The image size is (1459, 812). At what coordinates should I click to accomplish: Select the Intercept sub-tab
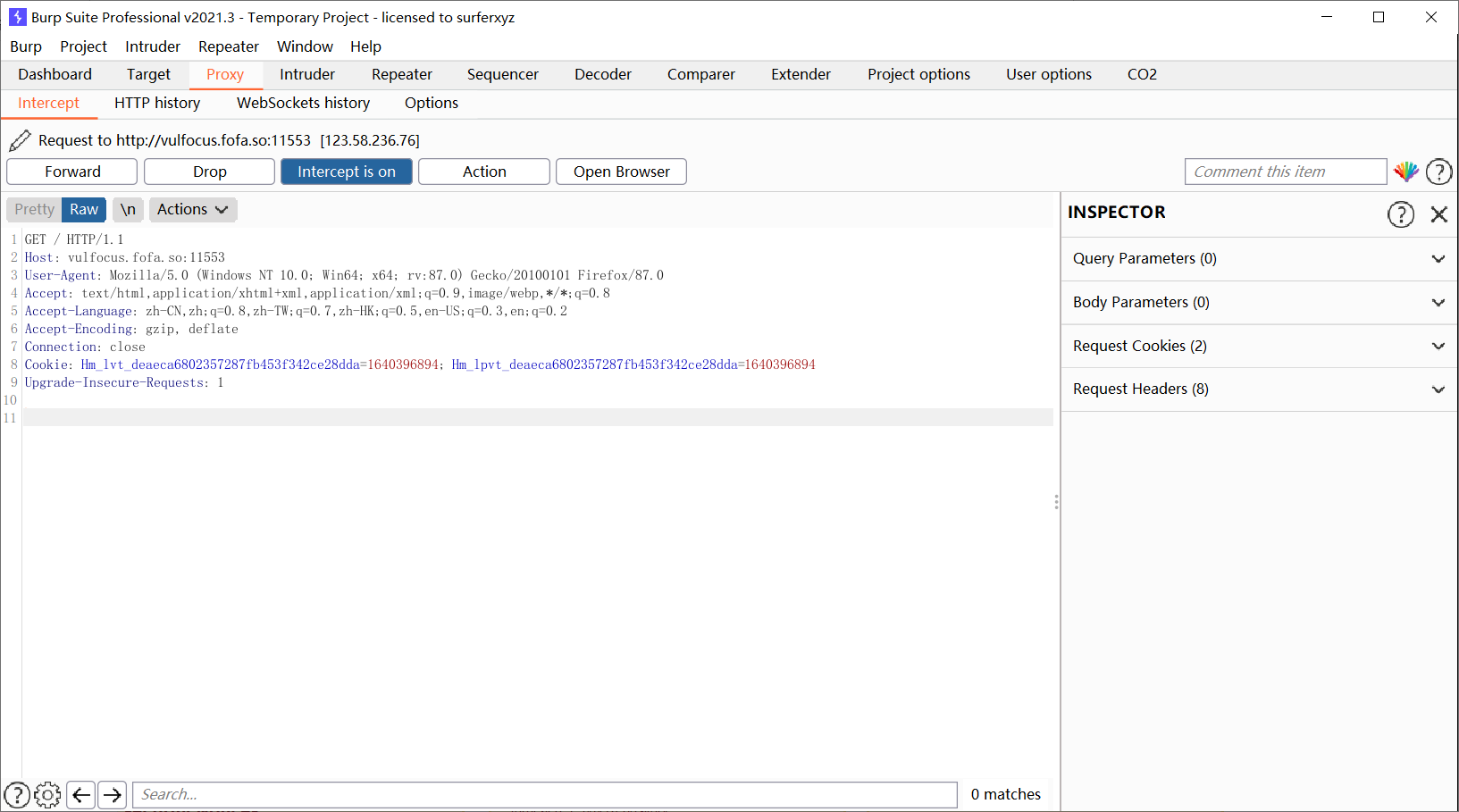coord(48,104)
